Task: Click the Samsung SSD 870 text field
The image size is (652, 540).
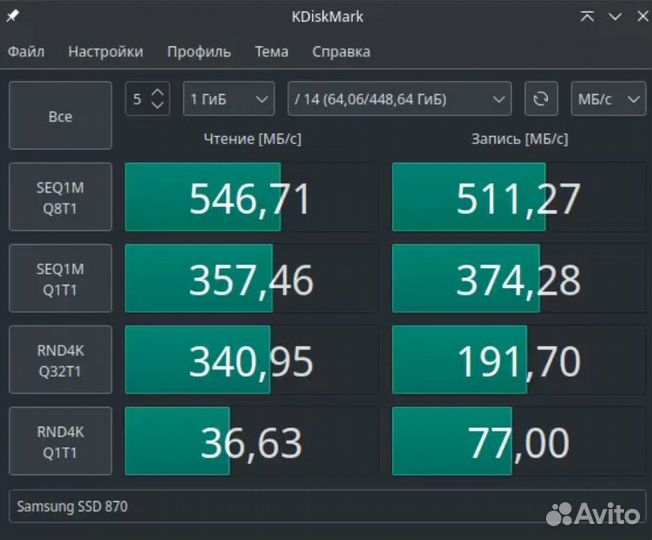Action: point(325,506)
